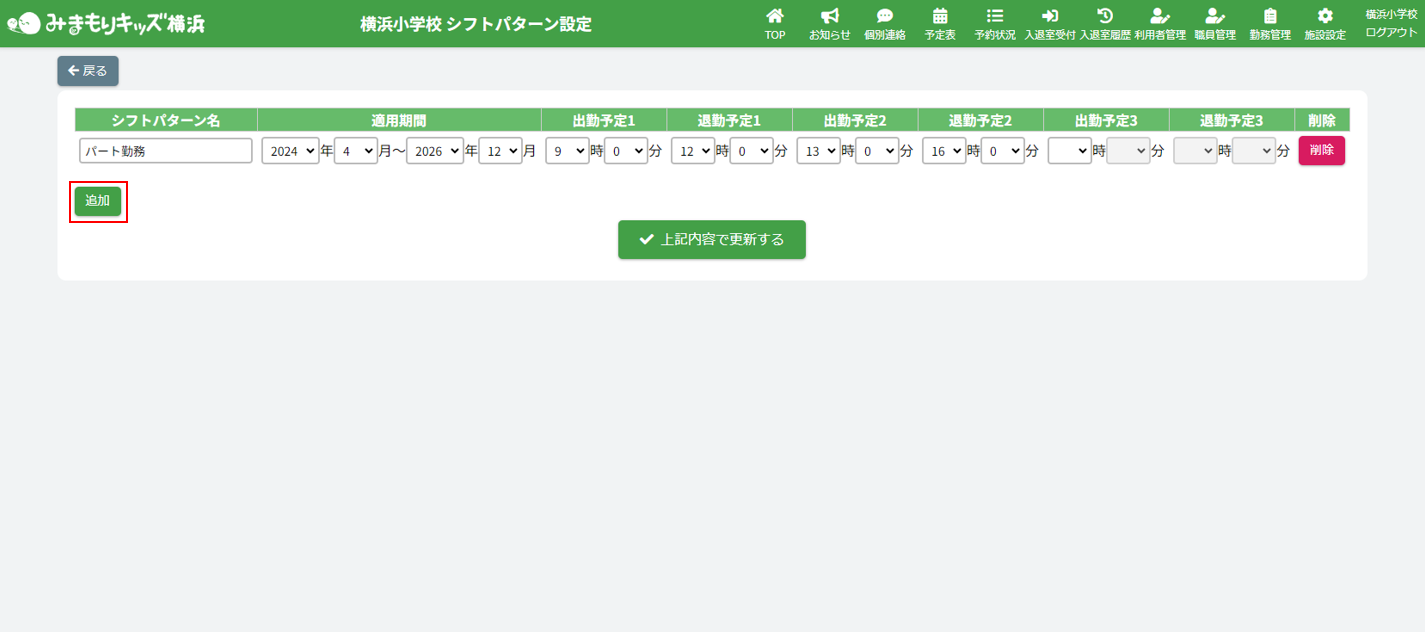
Task: Open 利用者管理 user icon
Action: 1159,17
